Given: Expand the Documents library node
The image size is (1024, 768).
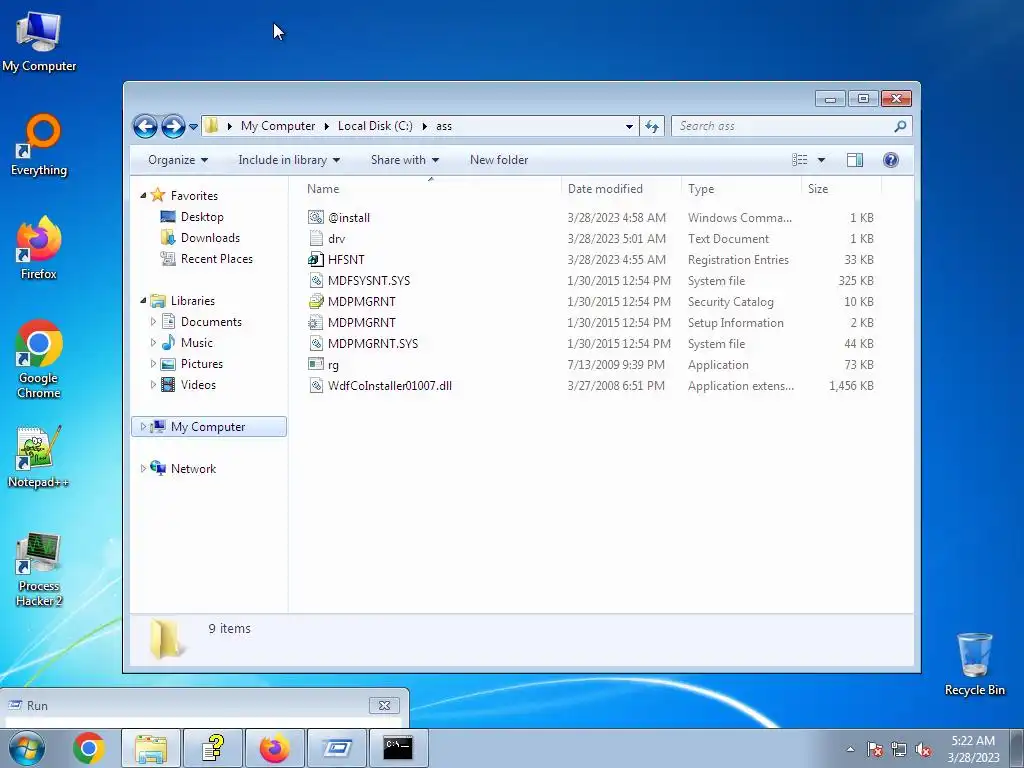Looking at the screenshot, I should pos(153,321).
